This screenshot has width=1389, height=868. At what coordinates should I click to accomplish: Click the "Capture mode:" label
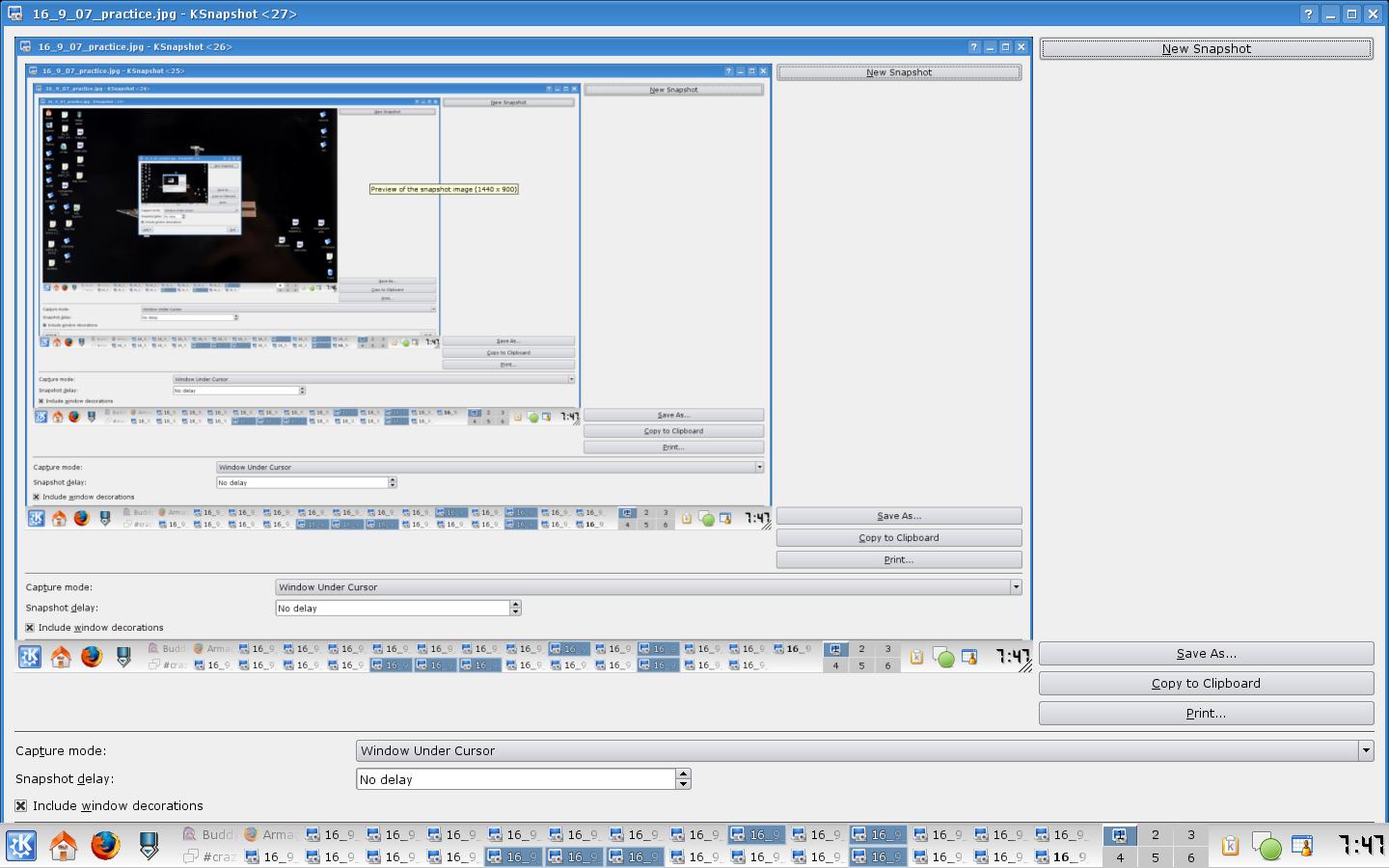click(x=61, y=750)
